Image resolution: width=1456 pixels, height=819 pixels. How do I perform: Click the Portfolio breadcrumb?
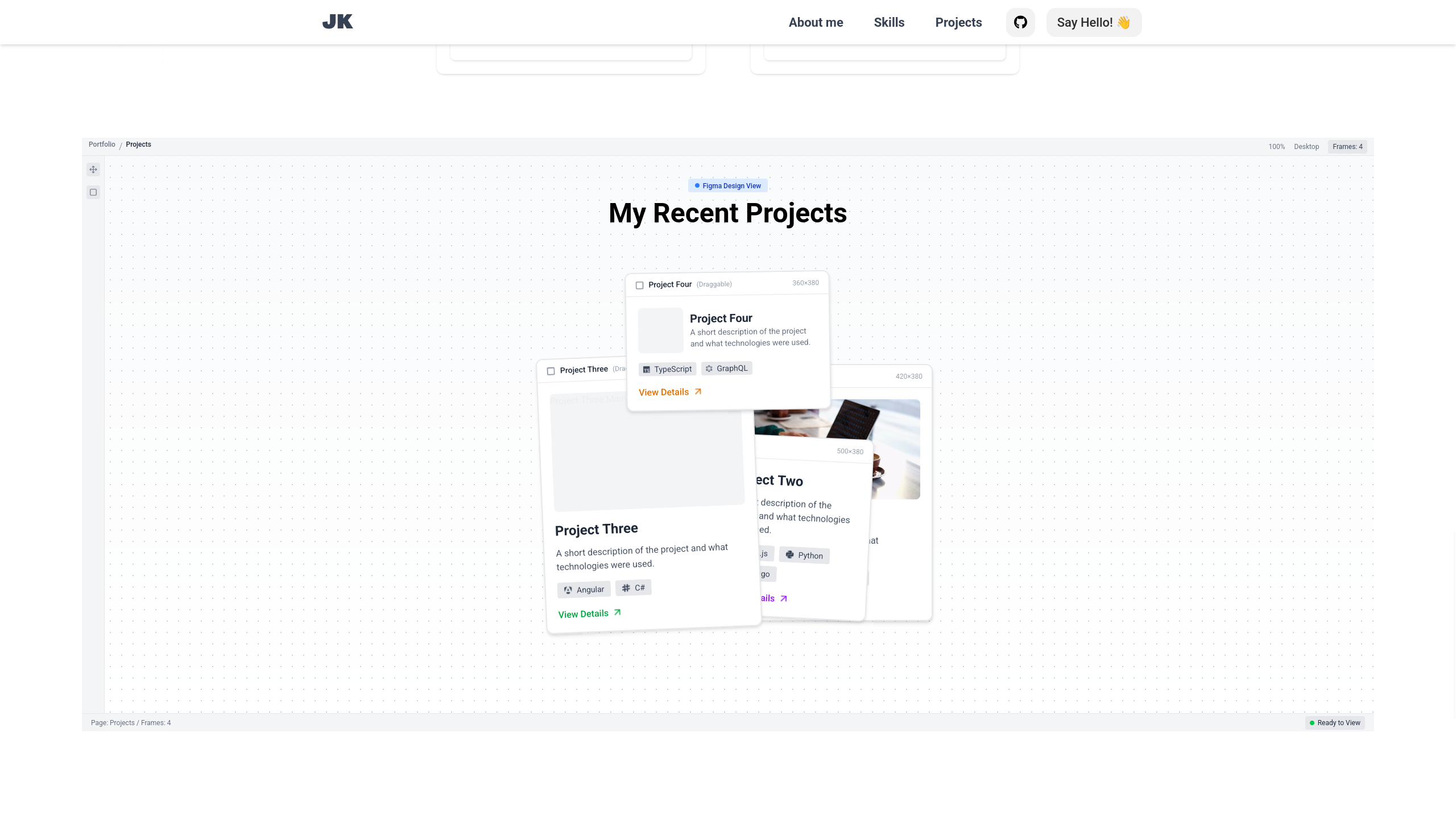pyautogui.click(x=102, y=144)
